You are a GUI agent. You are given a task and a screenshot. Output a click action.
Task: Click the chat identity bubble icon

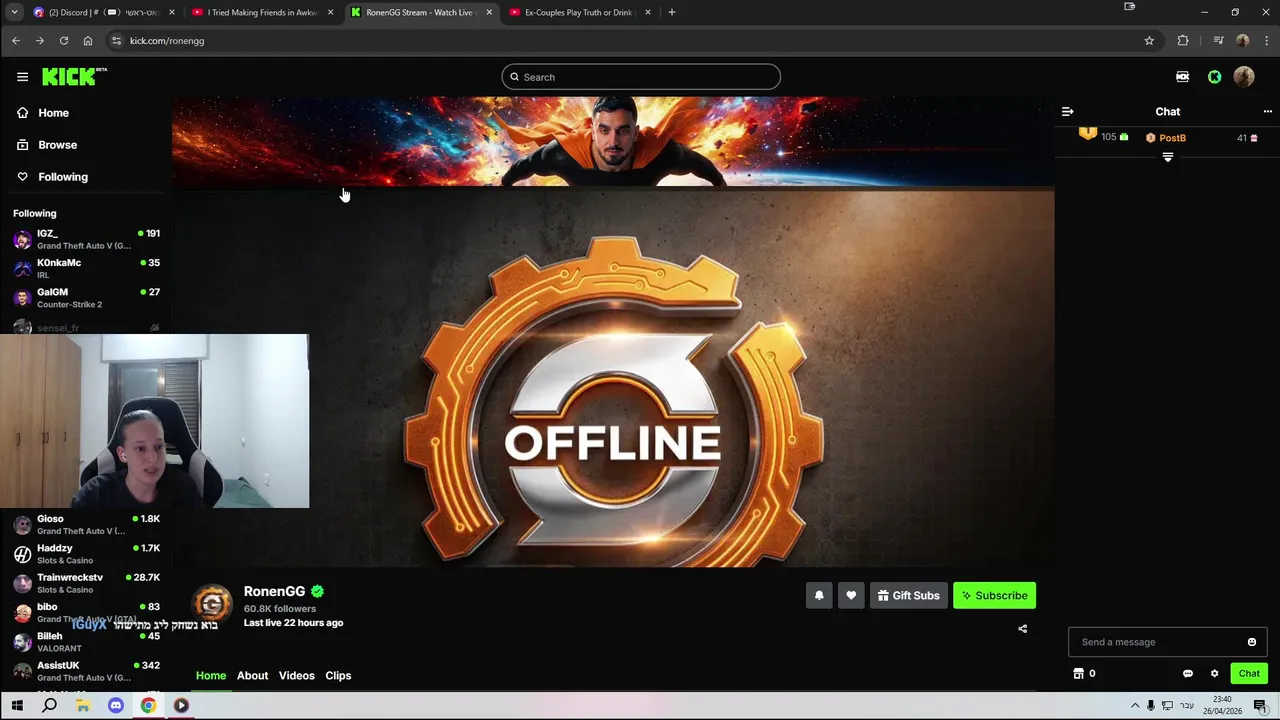[1187, 674]
